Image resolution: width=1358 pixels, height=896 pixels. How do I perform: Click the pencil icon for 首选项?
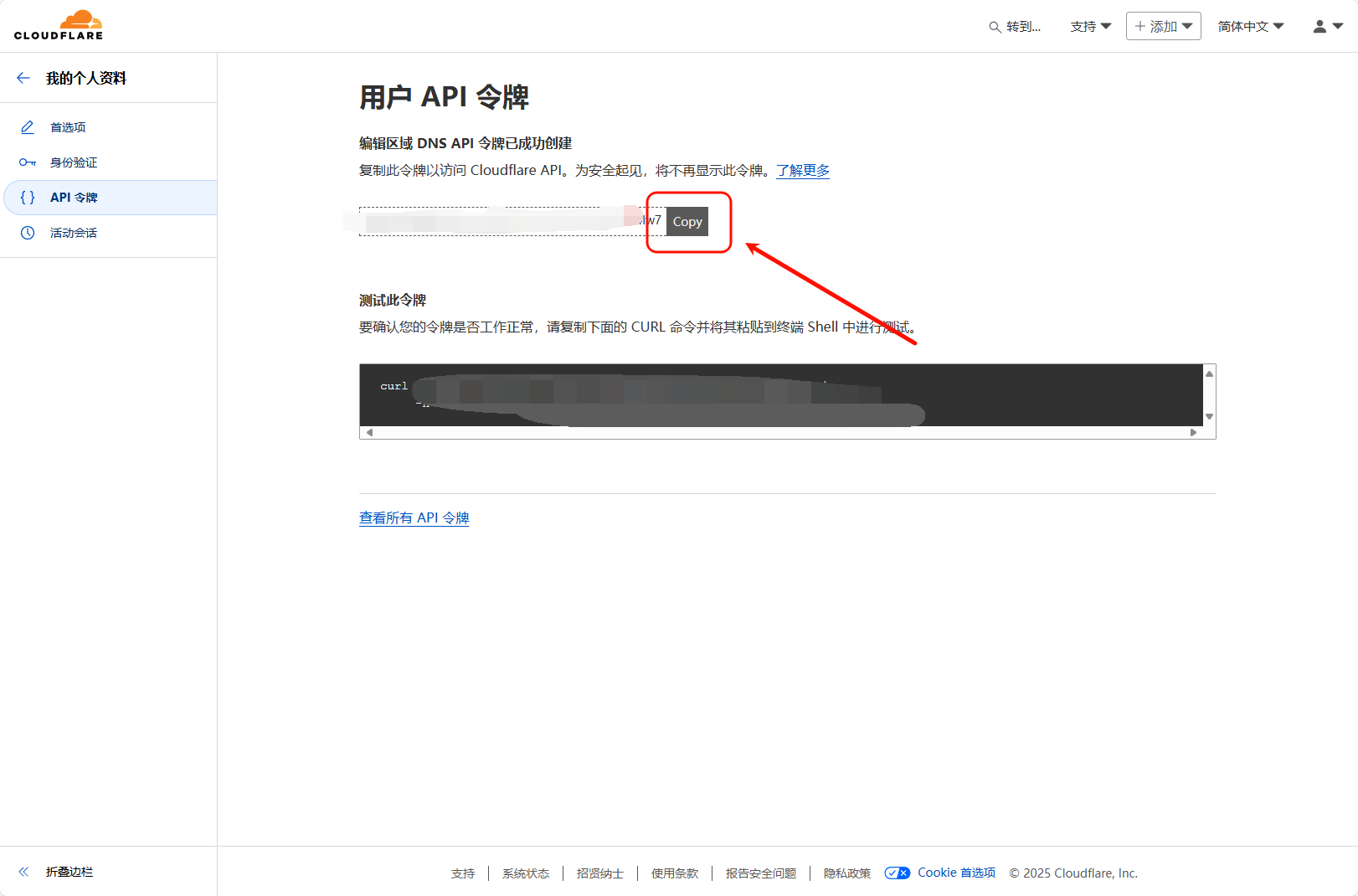tap(28, 127)
